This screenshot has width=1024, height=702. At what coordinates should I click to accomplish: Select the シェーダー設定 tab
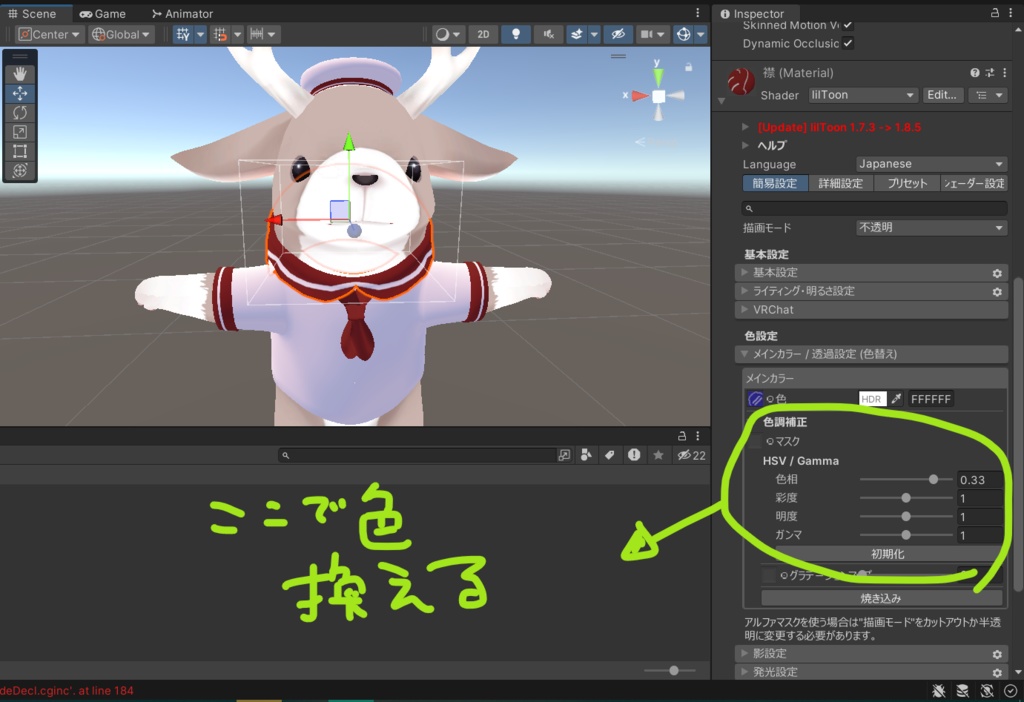point(974,183)
